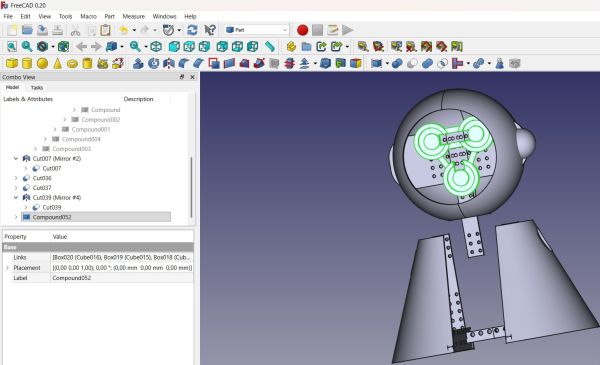Switch to the Model tab

[x=12, y=87]
